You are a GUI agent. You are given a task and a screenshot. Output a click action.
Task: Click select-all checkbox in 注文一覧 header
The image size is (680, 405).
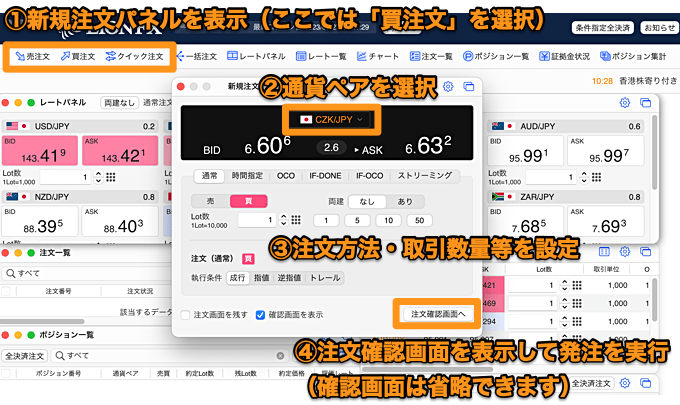tap(6, 291)
